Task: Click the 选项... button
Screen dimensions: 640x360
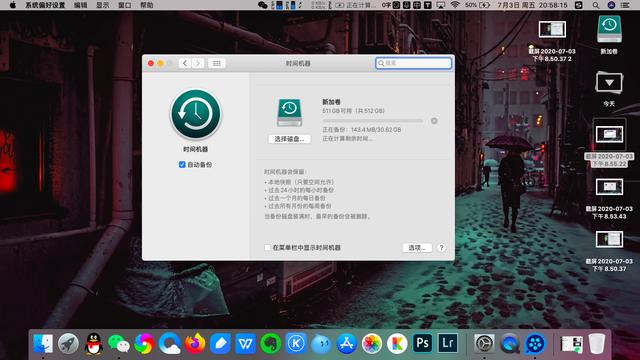Action: (417, 247)
